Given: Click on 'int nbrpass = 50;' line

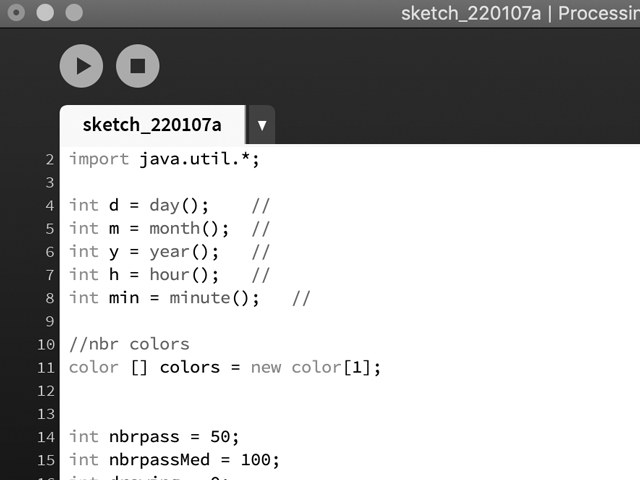Looking at the screenshot, I should coord(154,437).
